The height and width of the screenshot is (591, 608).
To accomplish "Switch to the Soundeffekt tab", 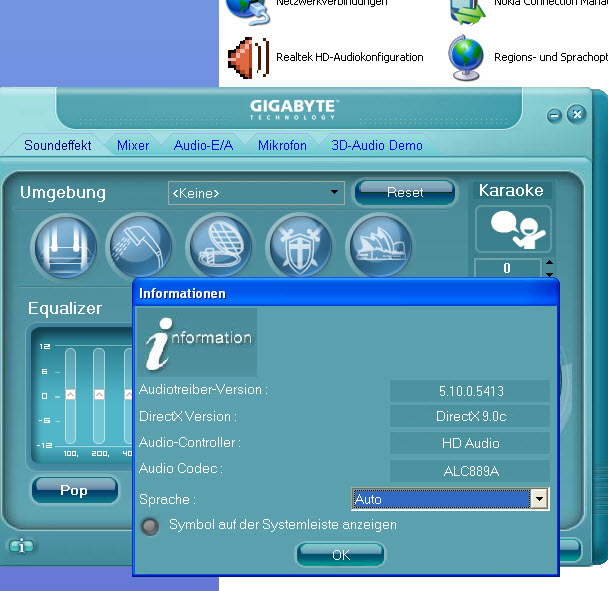I will click(58, 145).
